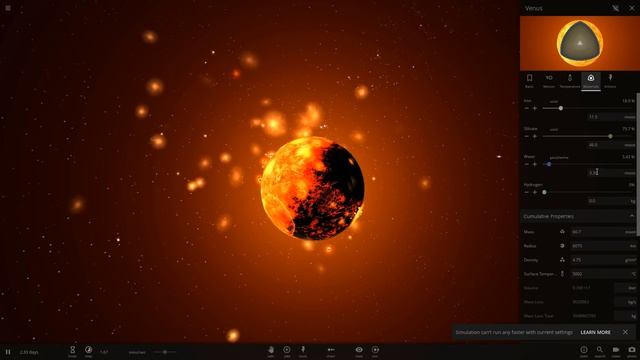The image size is (640, 360).
Task: Click the screenshot camera icon
Action: [x=631, y=351]
